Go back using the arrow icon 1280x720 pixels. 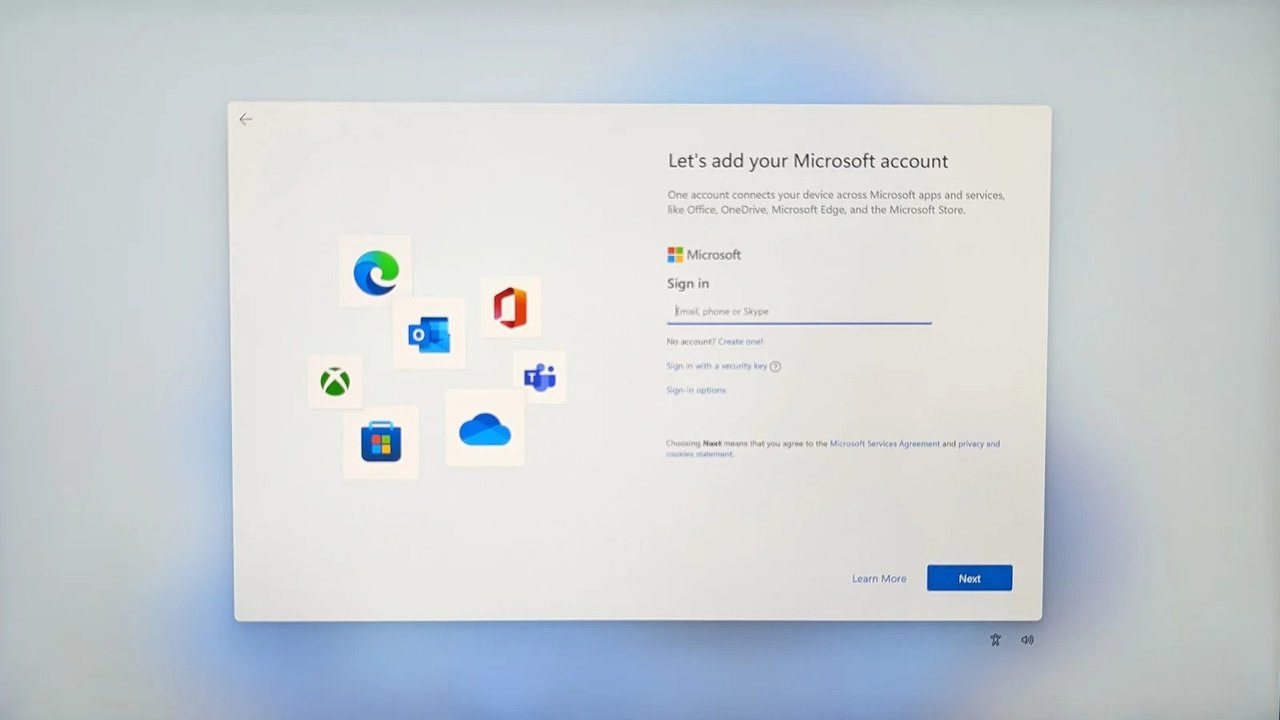pos(245,119)
